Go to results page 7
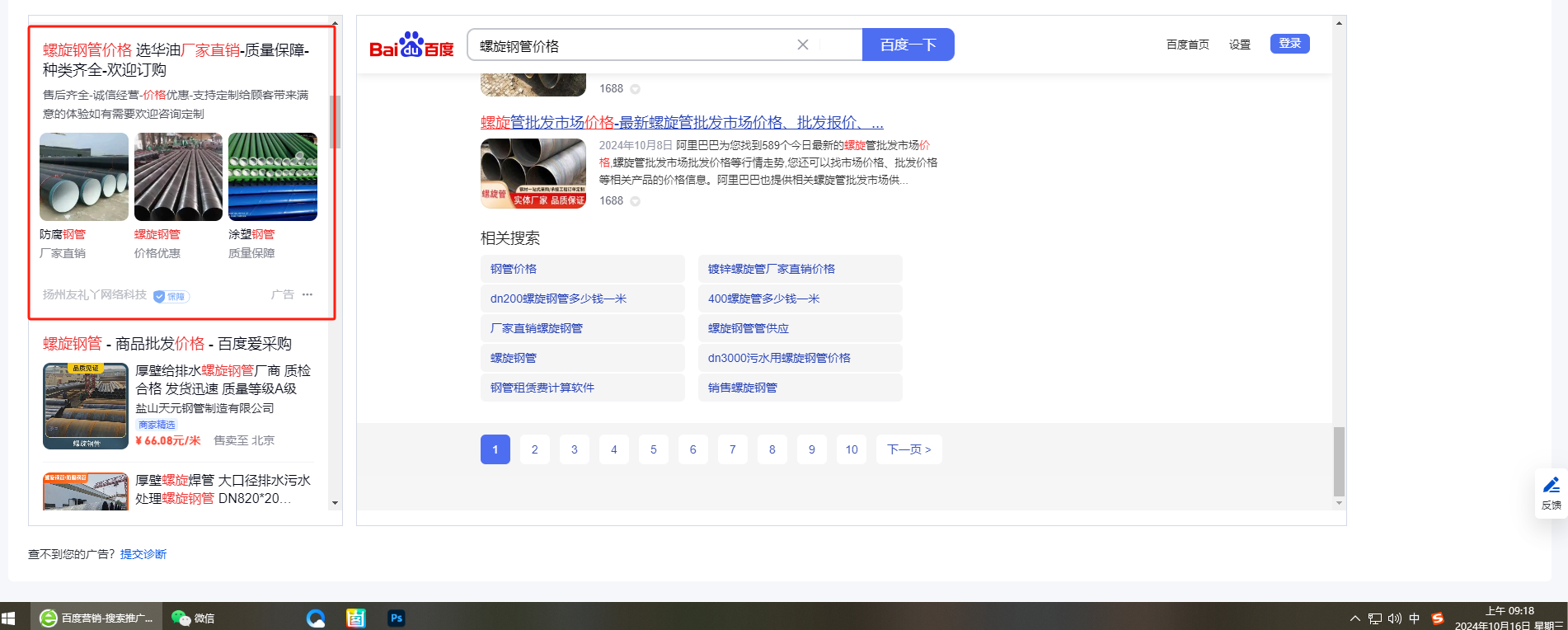Image resolution: width=1568 pixels, height=630 pixels. (733, 449)
